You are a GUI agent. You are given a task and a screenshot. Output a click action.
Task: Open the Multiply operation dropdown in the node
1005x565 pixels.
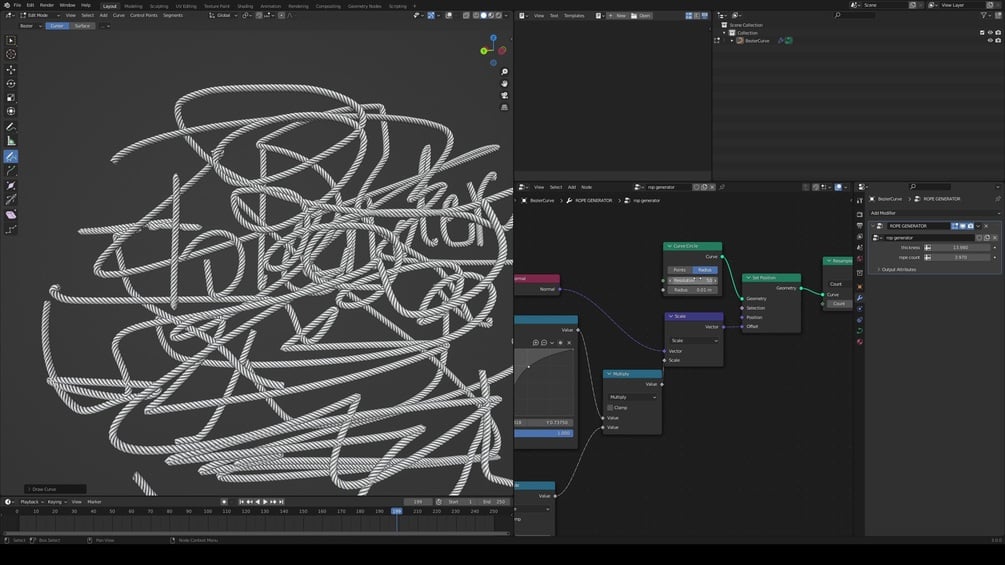pos(632,397)
